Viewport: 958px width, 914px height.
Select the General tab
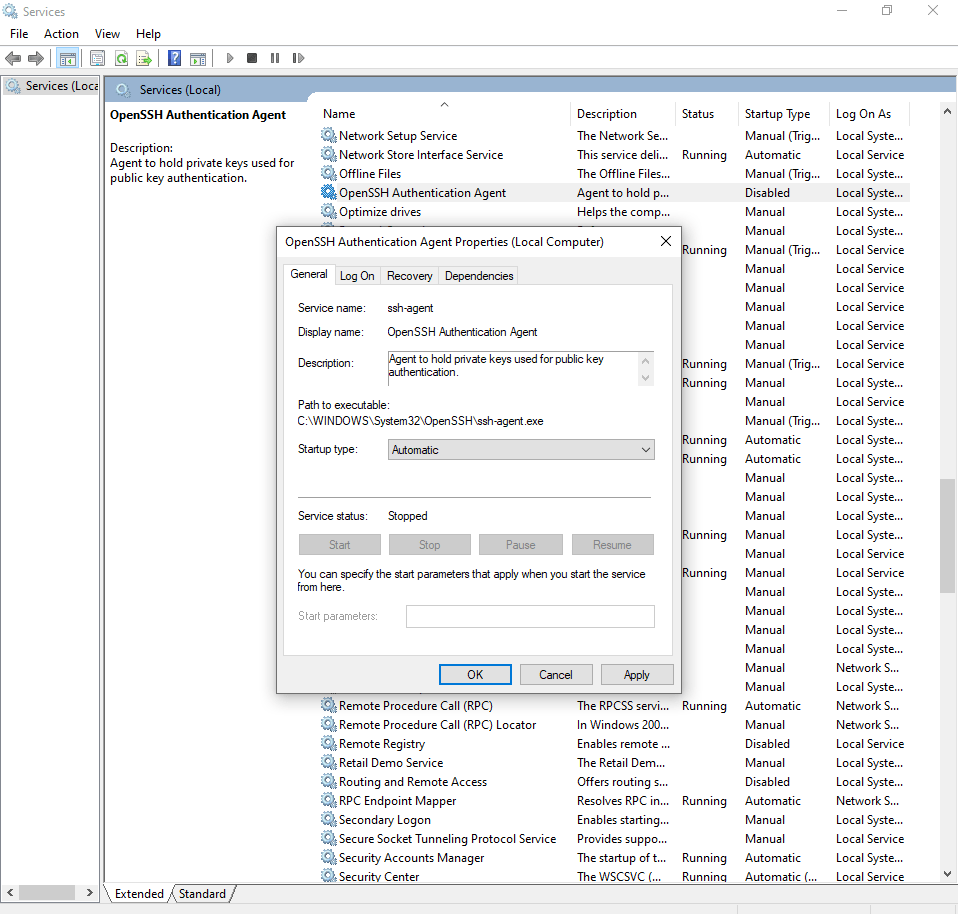click(309, 274)
